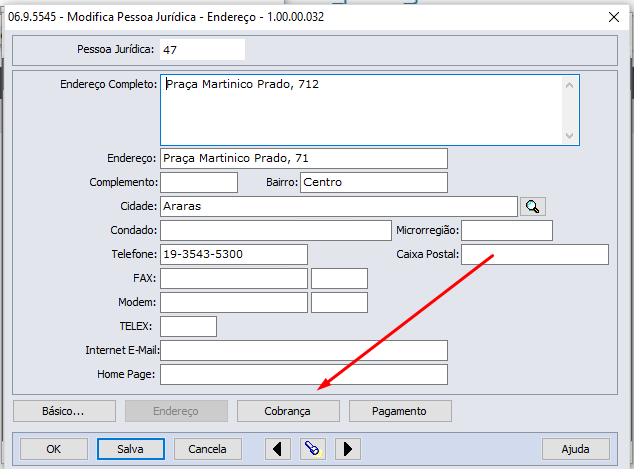
Task: Close the Modifica Pessoa Jurídica dialog
Action: click(x=614, y=17)
